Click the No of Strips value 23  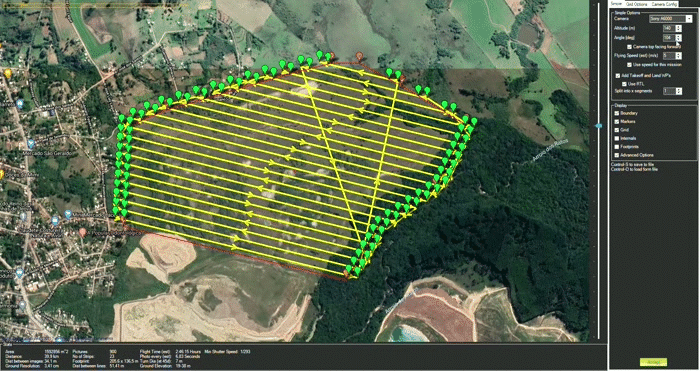pos(112,356)
